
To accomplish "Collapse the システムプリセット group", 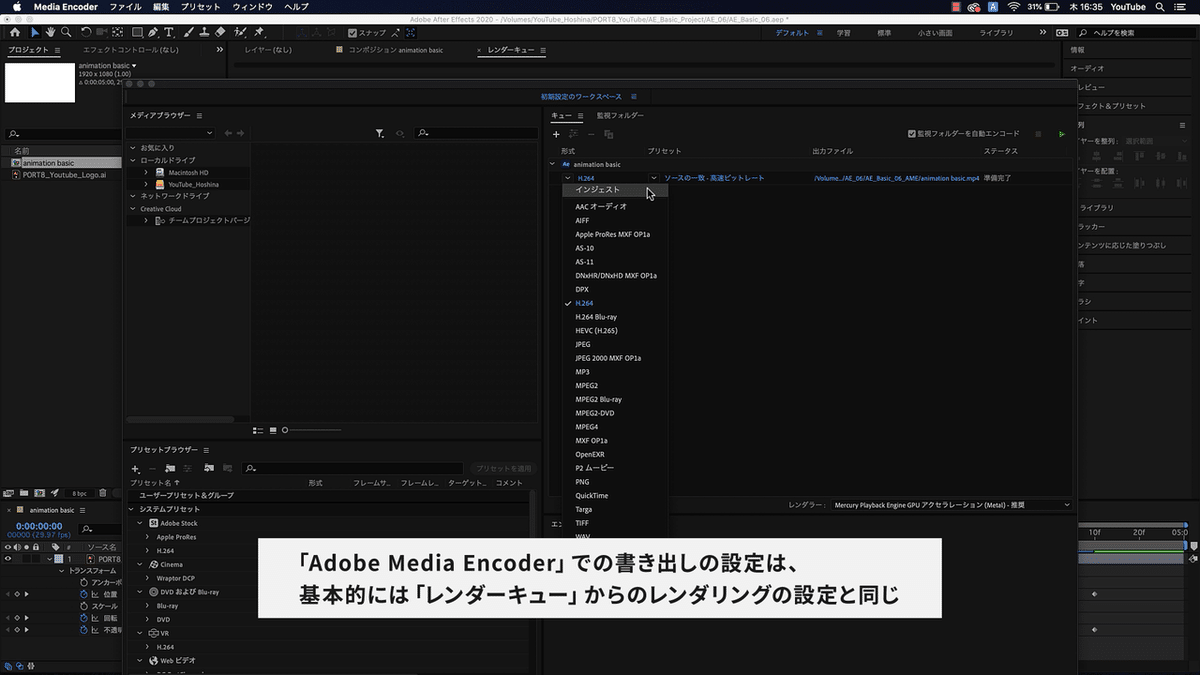I will pyautogui.click(x=132, y=509).
